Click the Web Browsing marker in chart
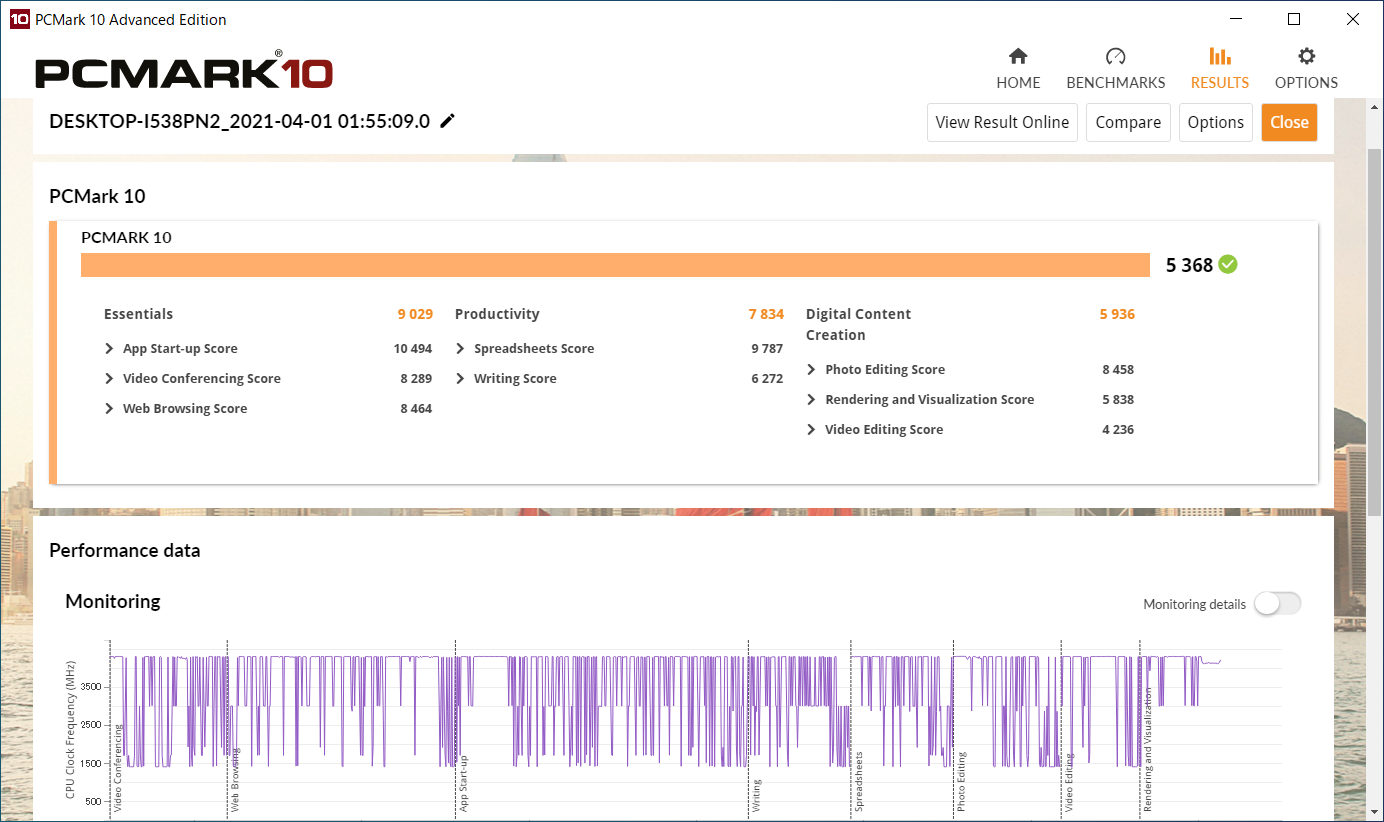1384x822 pixels. pyautogui.click(x=235, y=778)
